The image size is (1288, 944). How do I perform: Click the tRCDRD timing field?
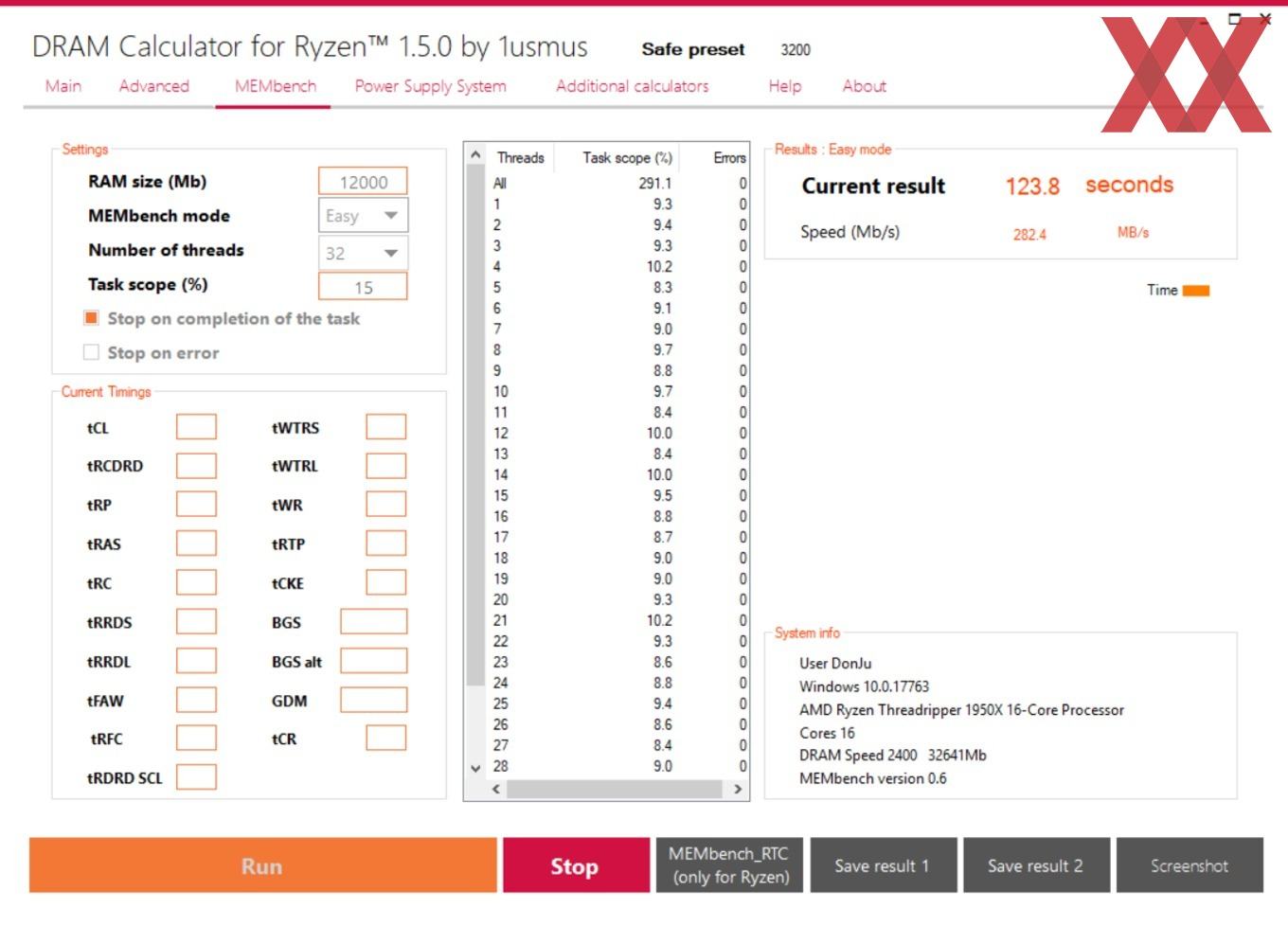click(x=196, y=466)
